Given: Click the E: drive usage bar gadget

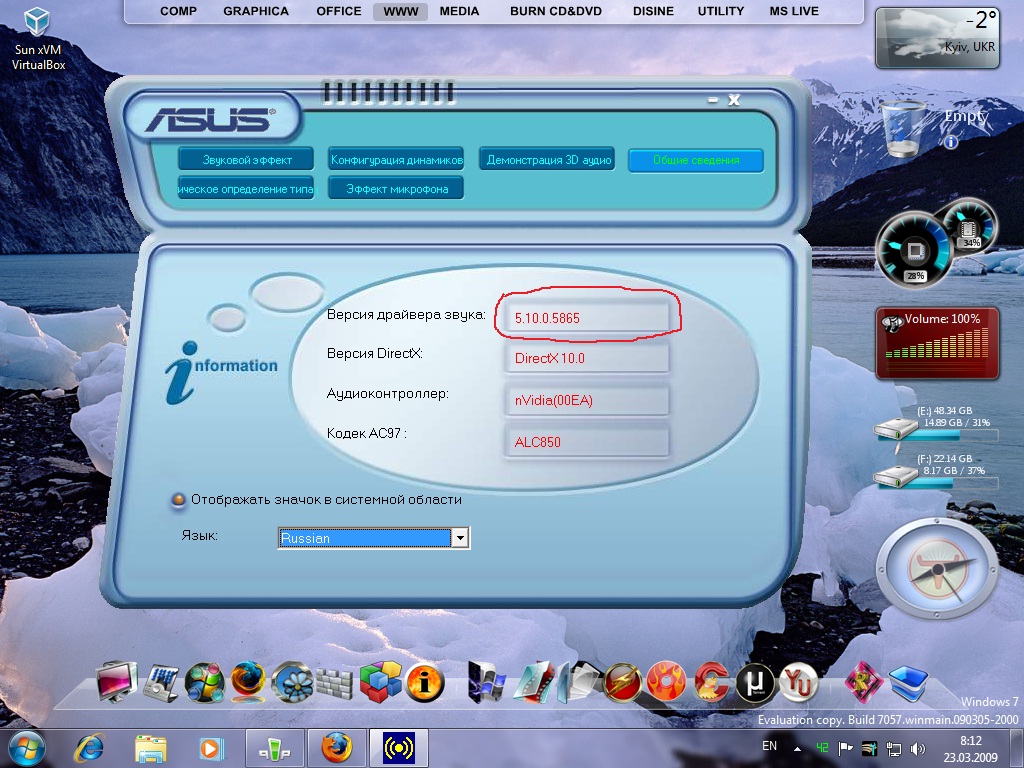Looking at the screenshot, I should coord(937,434).
